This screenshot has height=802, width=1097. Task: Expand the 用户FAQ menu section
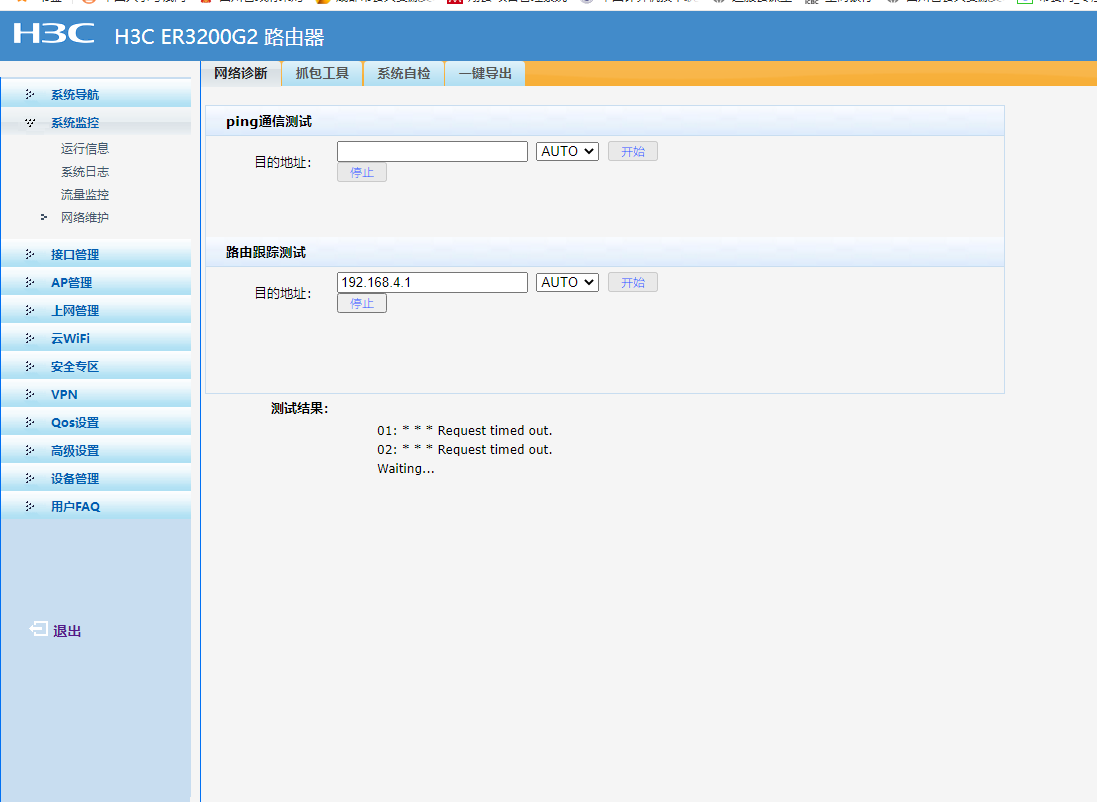click(x=96, y=506)
